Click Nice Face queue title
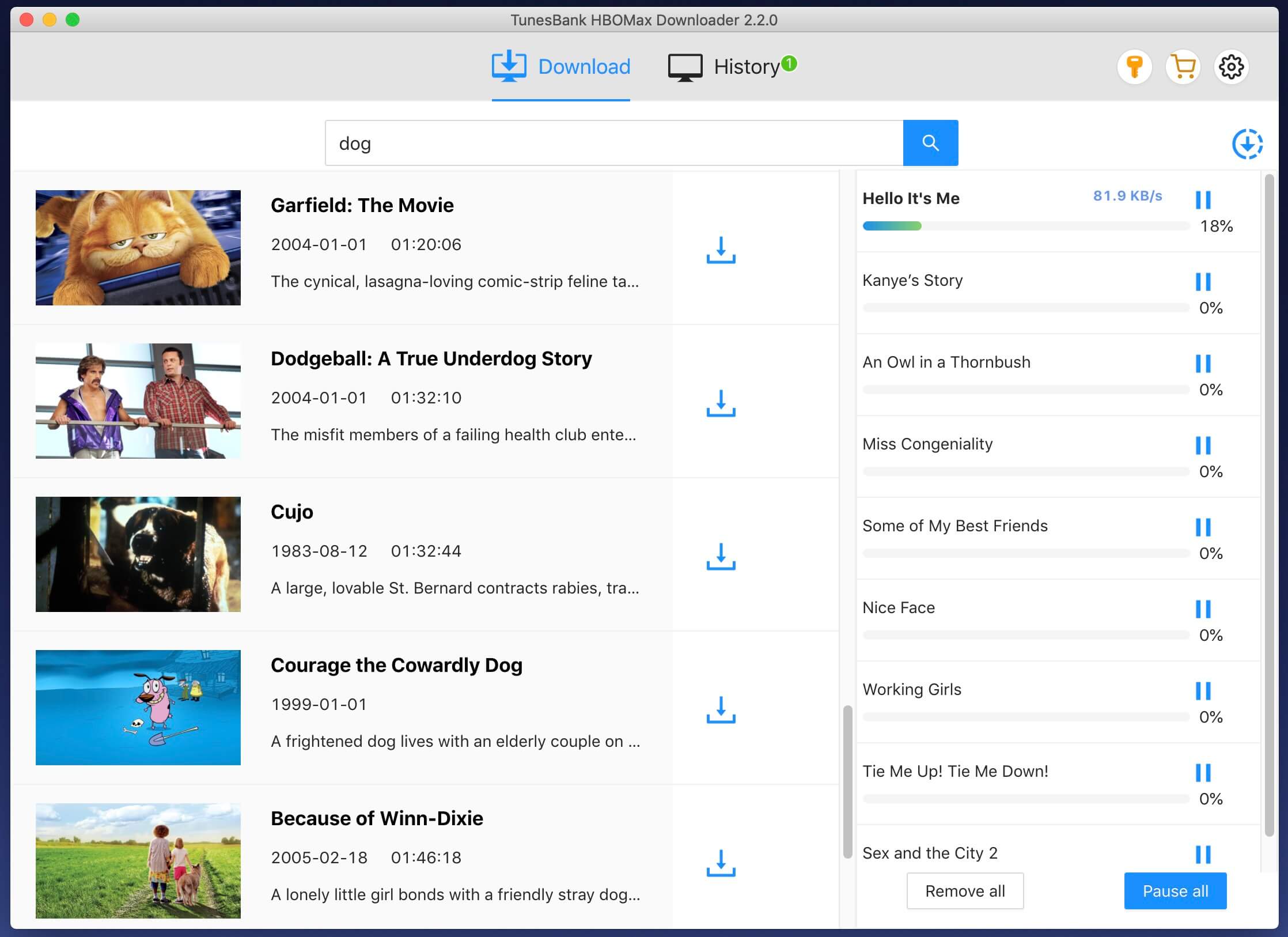 click(899, 607)
